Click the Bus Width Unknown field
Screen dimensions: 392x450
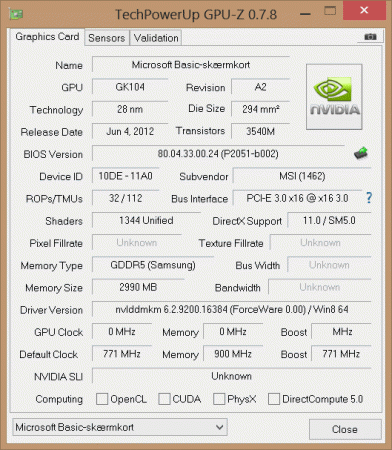(x=329, y=265)
